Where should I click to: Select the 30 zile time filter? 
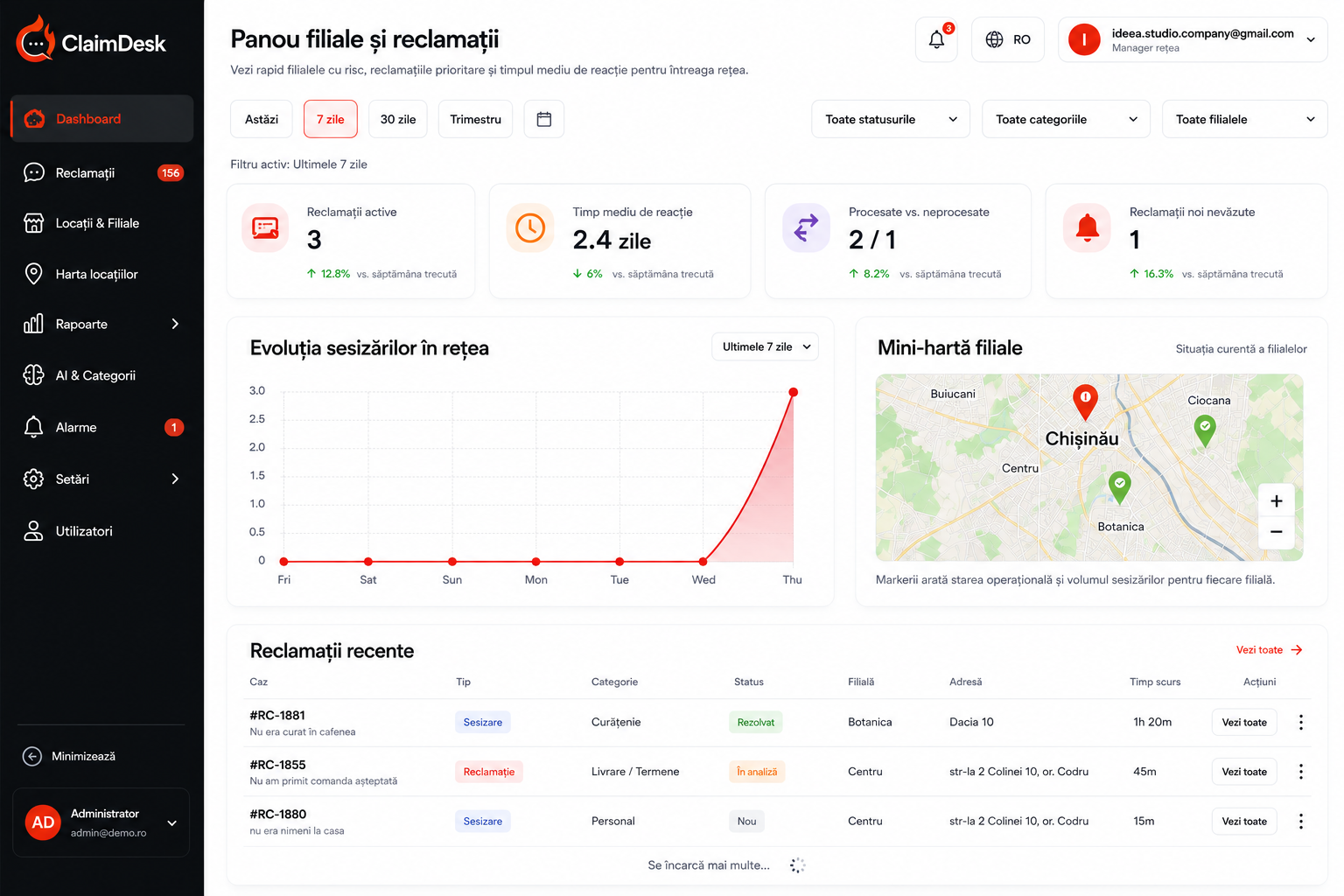[x=398, y=119]
